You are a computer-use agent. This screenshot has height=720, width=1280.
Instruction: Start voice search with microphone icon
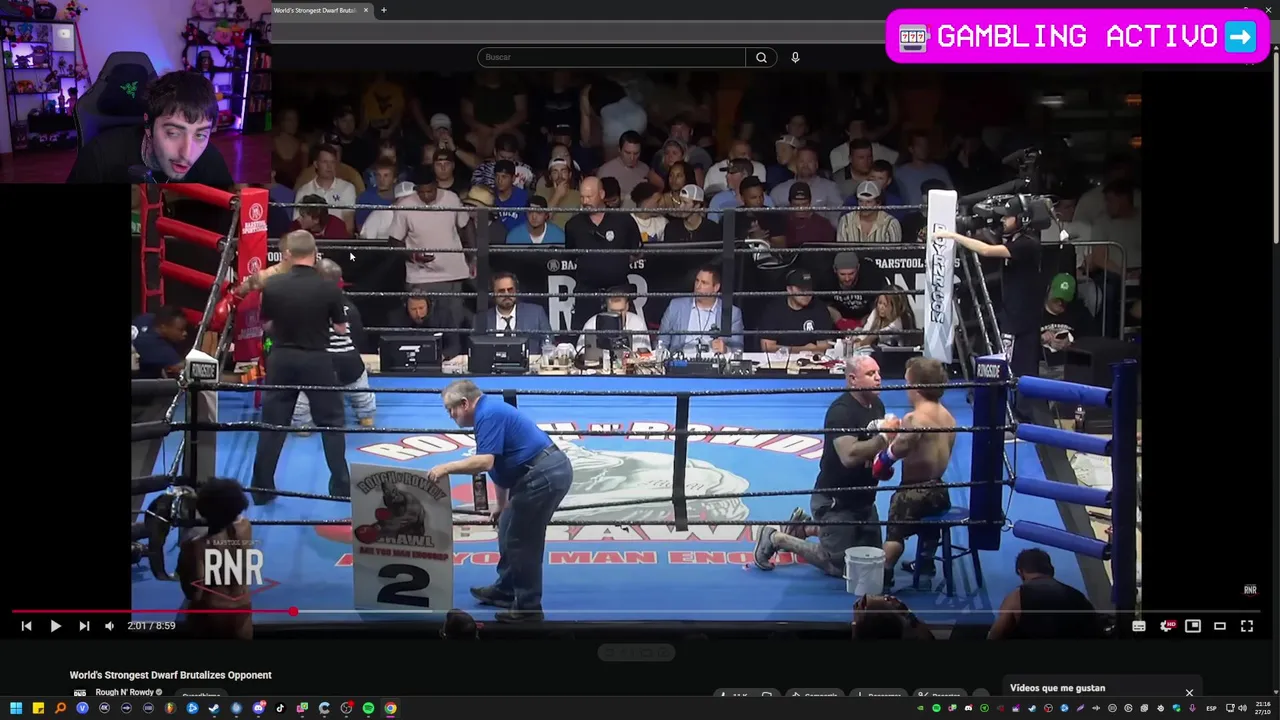[795, 57]
